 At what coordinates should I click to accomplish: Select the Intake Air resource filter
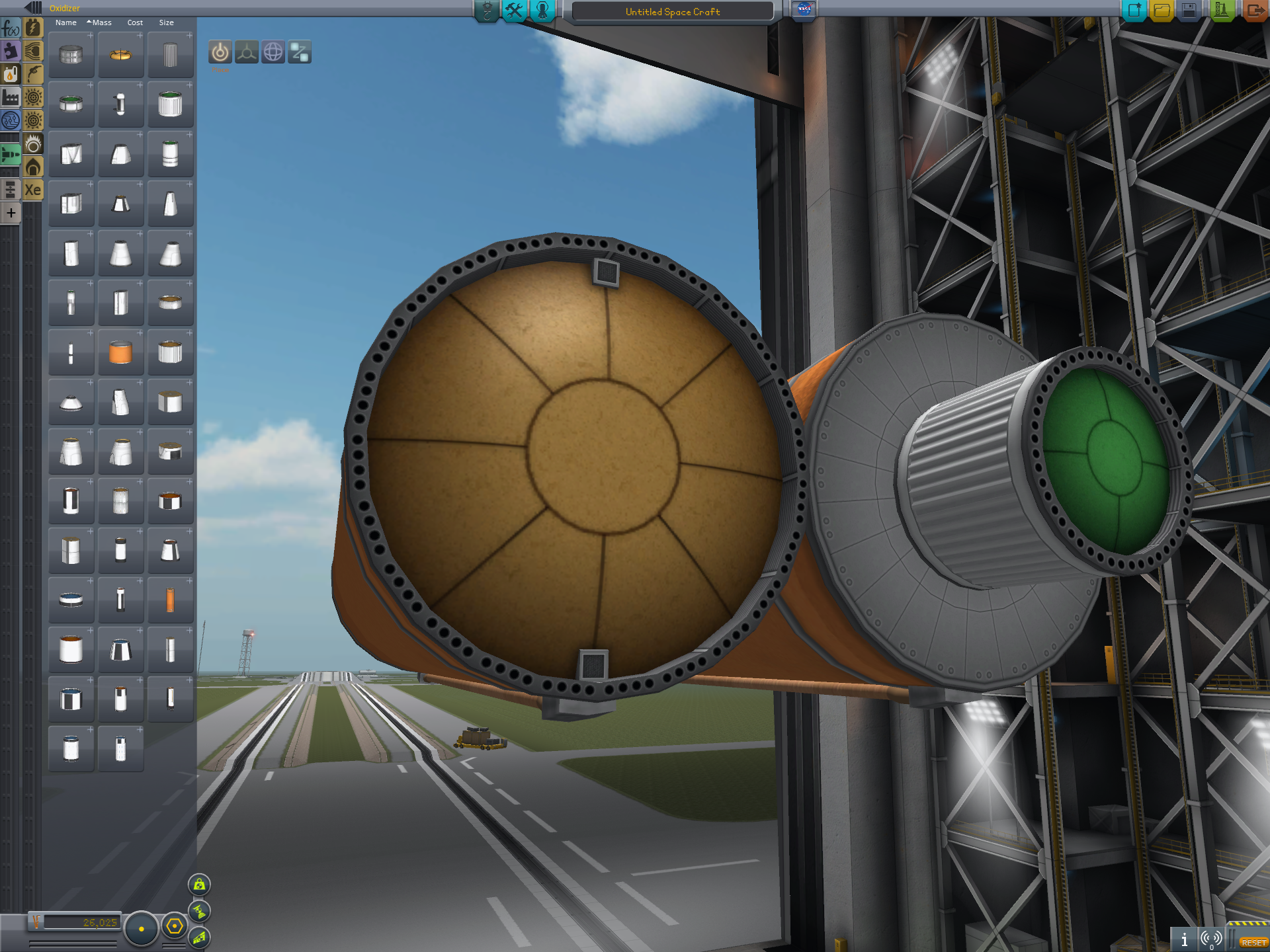click(33, 51)
